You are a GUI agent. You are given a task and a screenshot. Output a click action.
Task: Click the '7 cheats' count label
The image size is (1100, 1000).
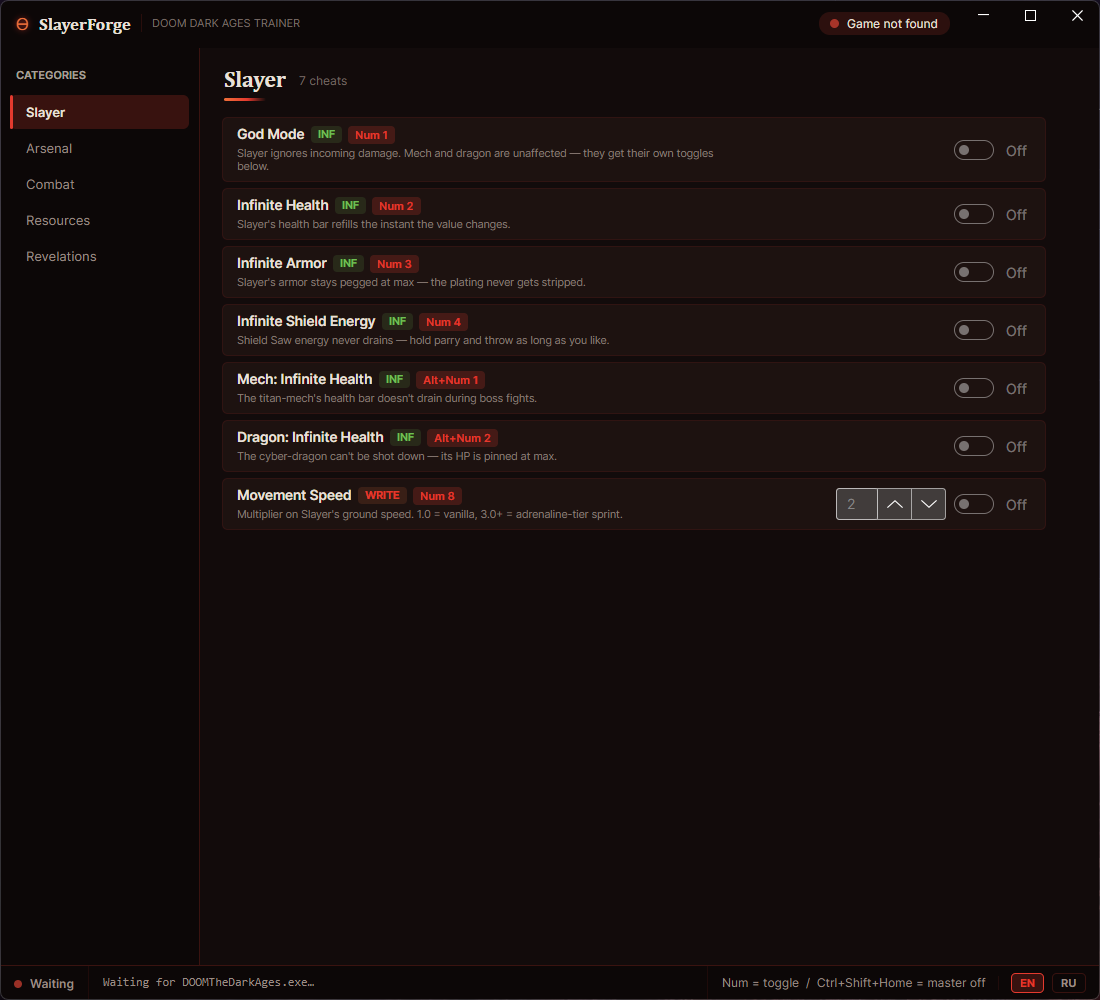323,81
